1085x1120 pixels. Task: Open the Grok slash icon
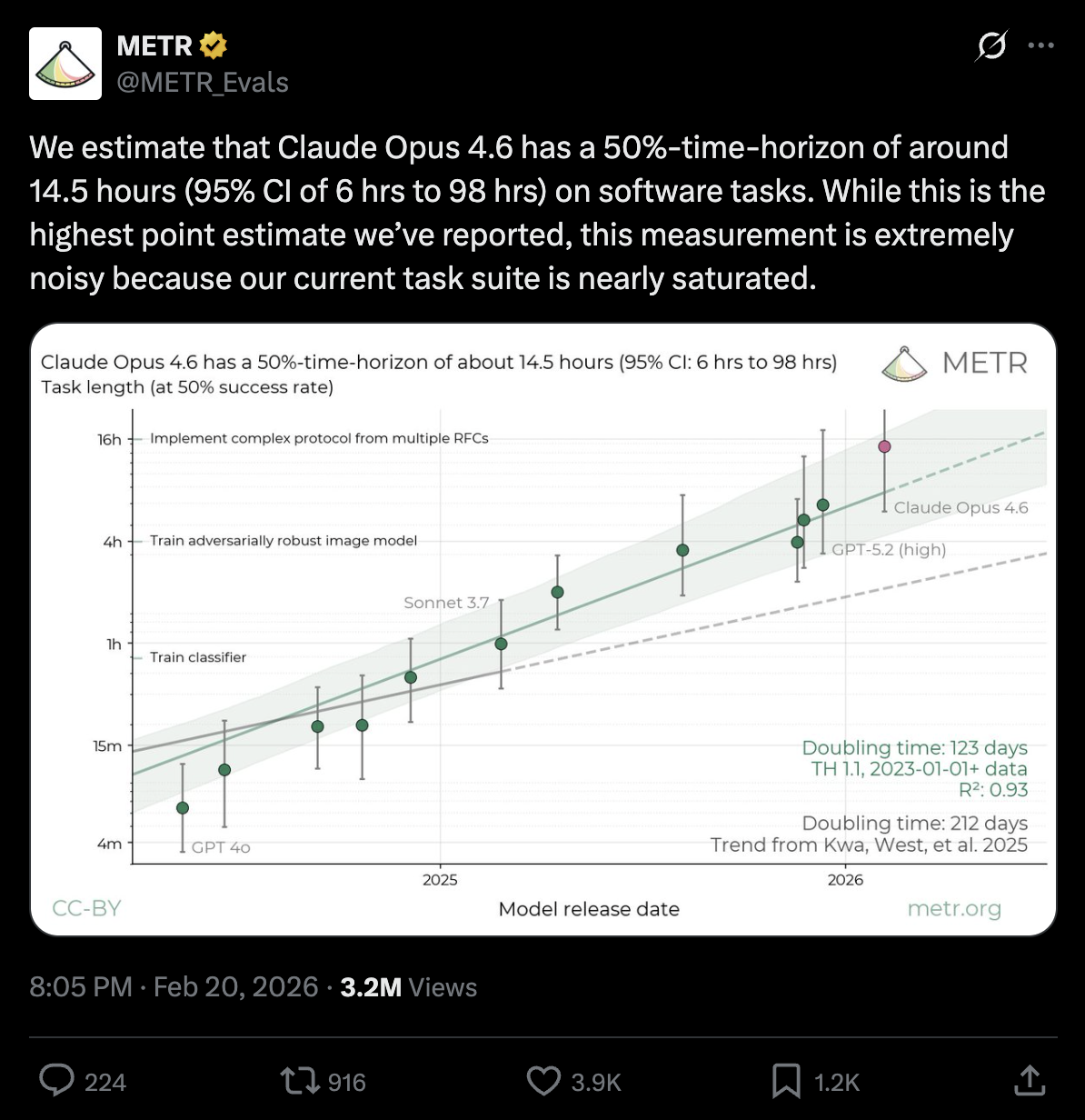991,45
